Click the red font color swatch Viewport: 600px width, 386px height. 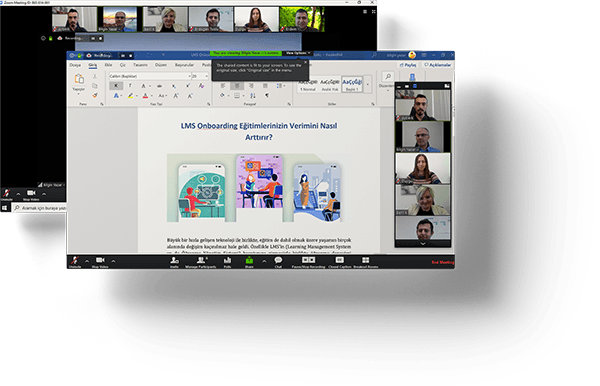point(145,96)
